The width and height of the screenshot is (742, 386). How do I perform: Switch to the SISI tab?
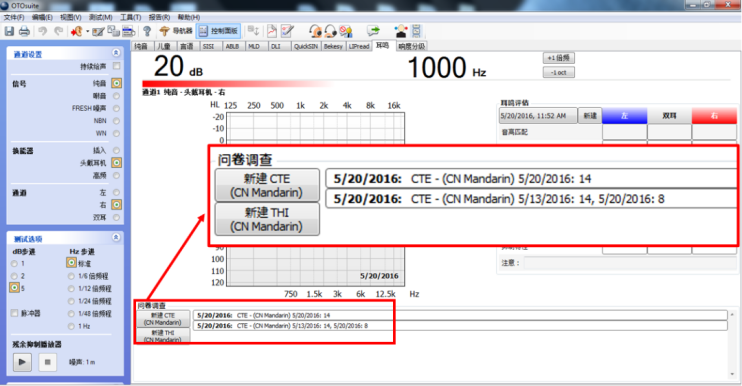(x=208, y=46)
